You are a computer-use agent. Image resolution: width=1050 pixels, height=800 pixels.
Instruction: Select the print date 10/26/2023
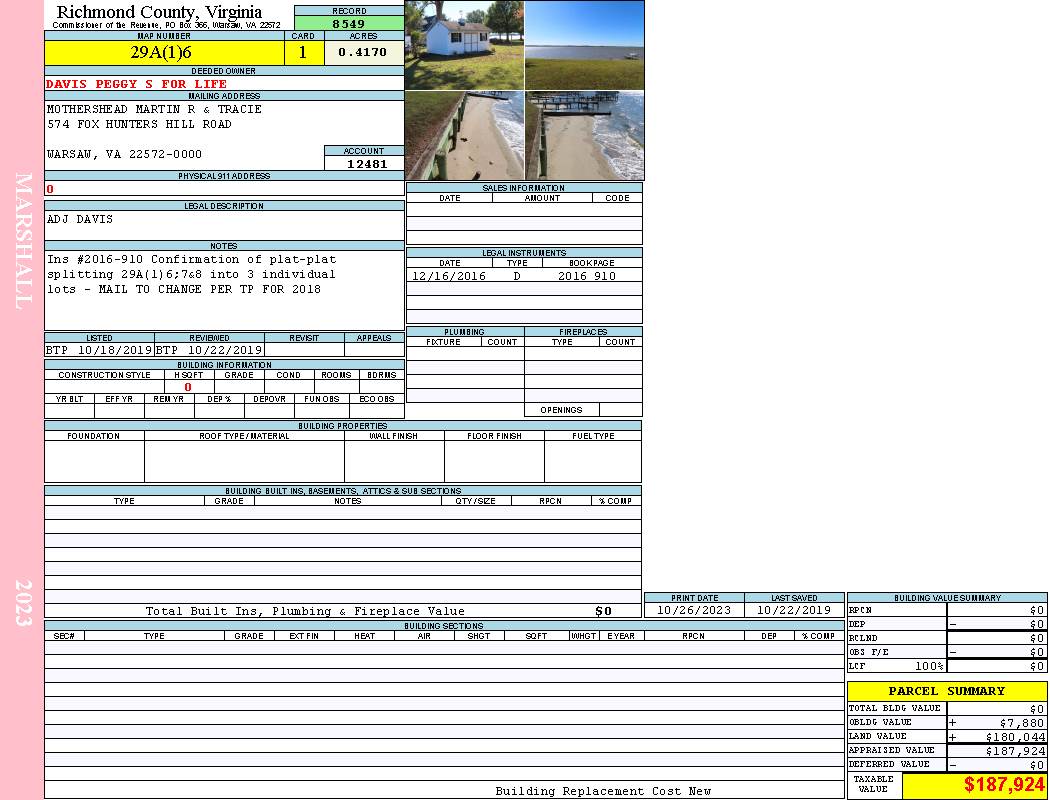pos(693,610)
